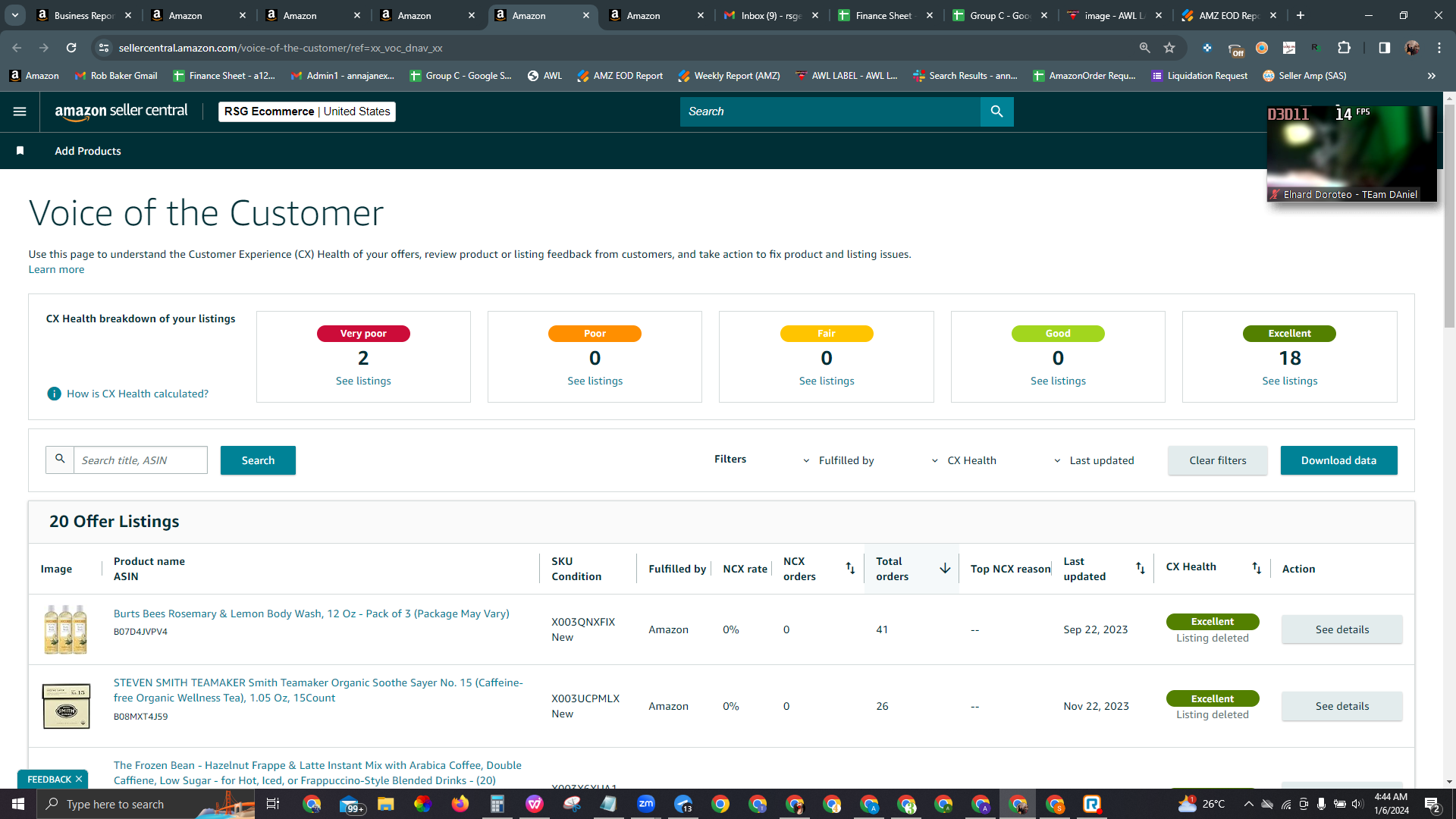
Task: Show more bookmarks with the overflow chevron
Action: point(1432,76)
